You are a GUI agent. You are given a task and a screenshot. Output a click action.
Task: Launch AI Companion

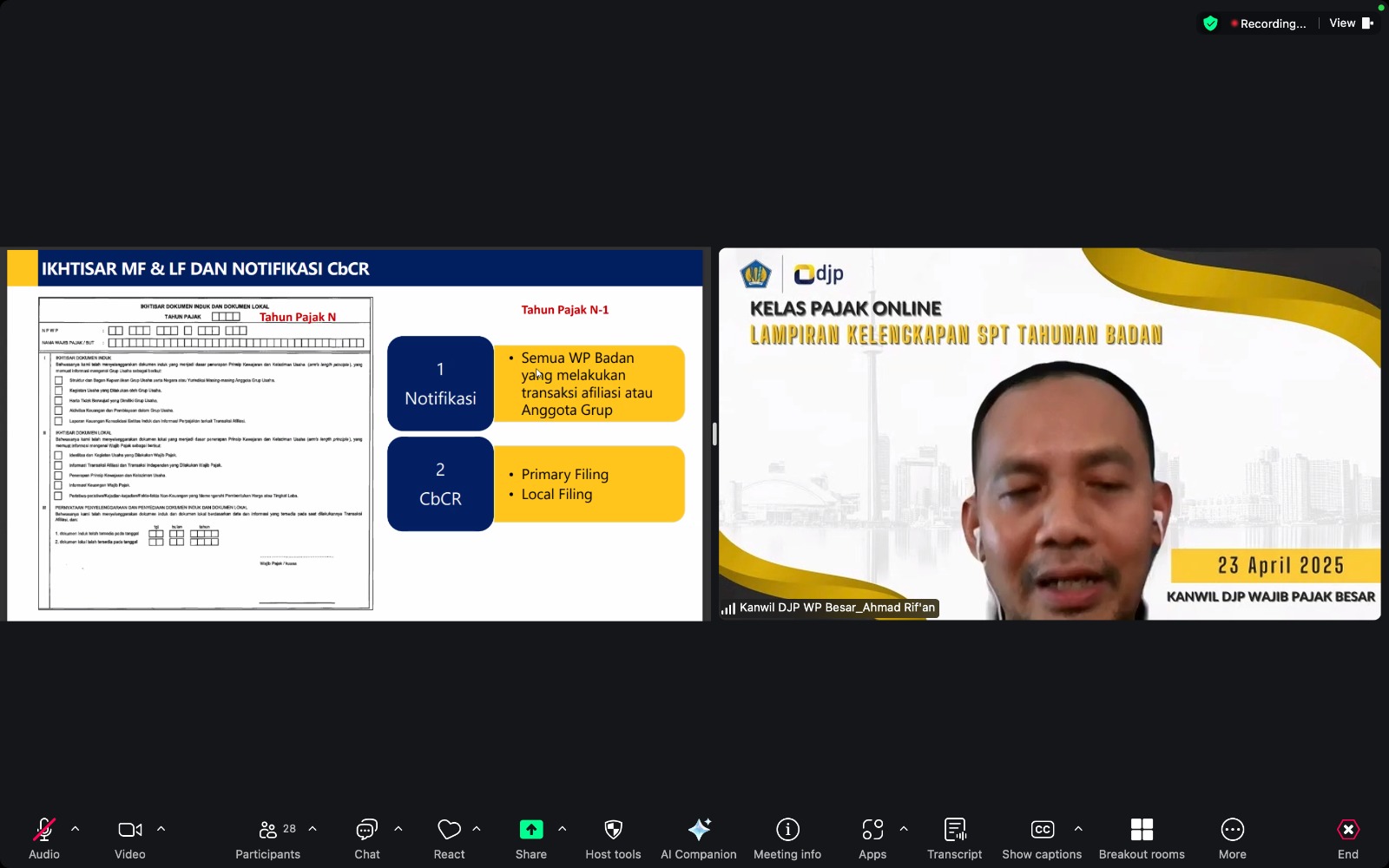(698, 837)
